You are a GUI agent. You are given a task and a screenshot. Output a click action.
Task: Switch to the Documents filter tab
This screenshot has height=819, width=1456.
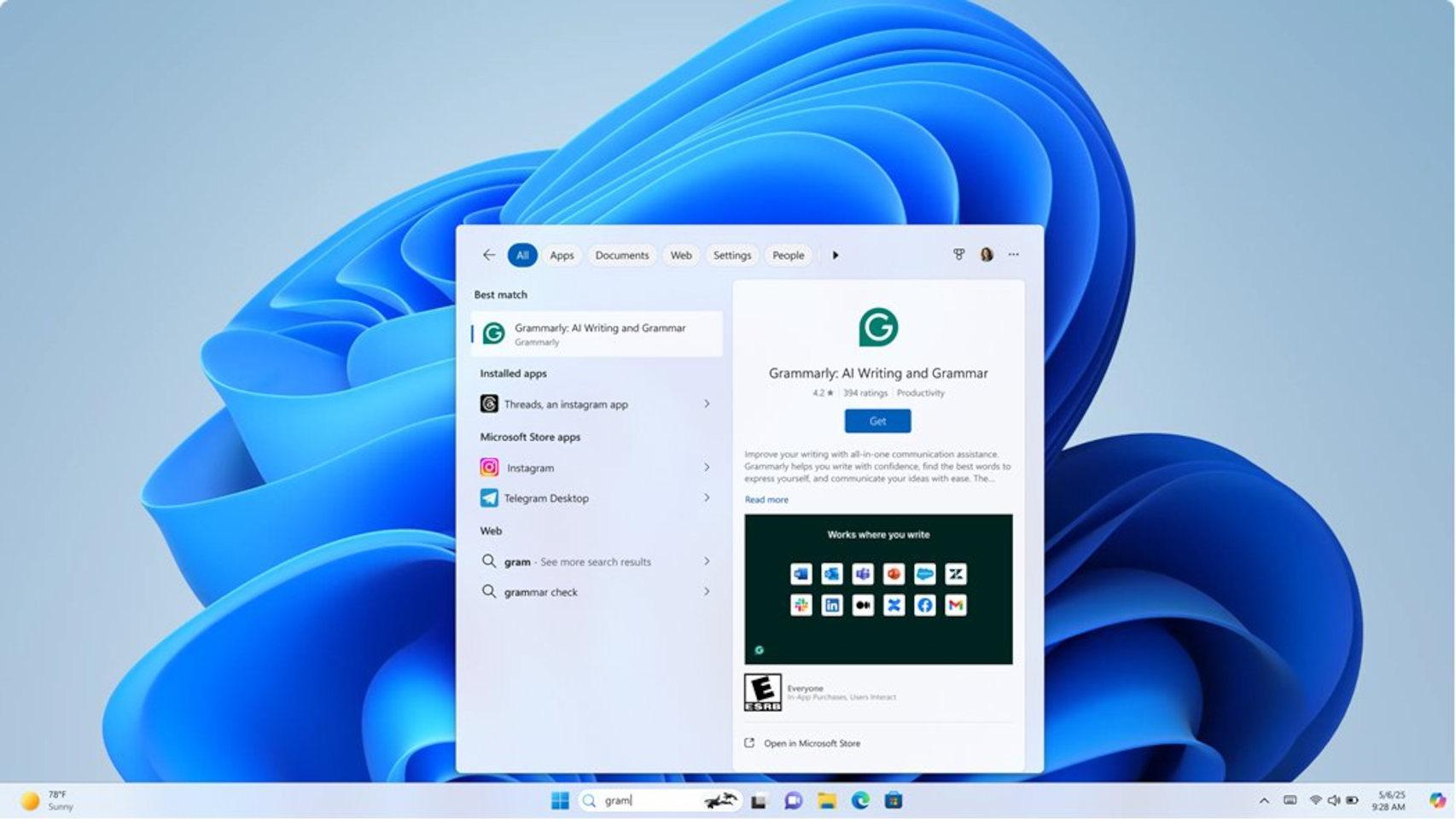coord(622,254)
